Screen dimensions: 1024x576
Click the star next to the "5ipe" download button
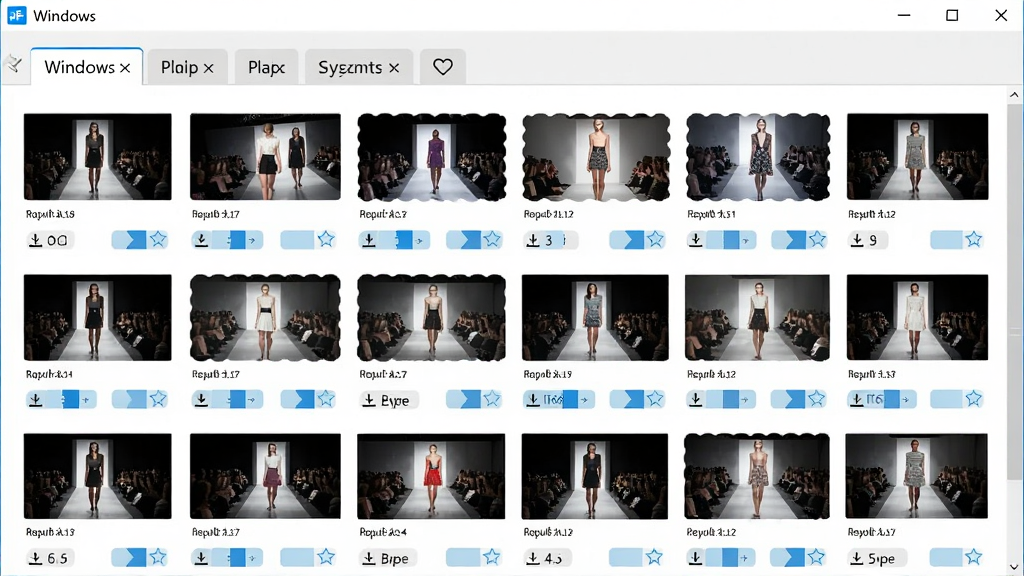[974, 557]
